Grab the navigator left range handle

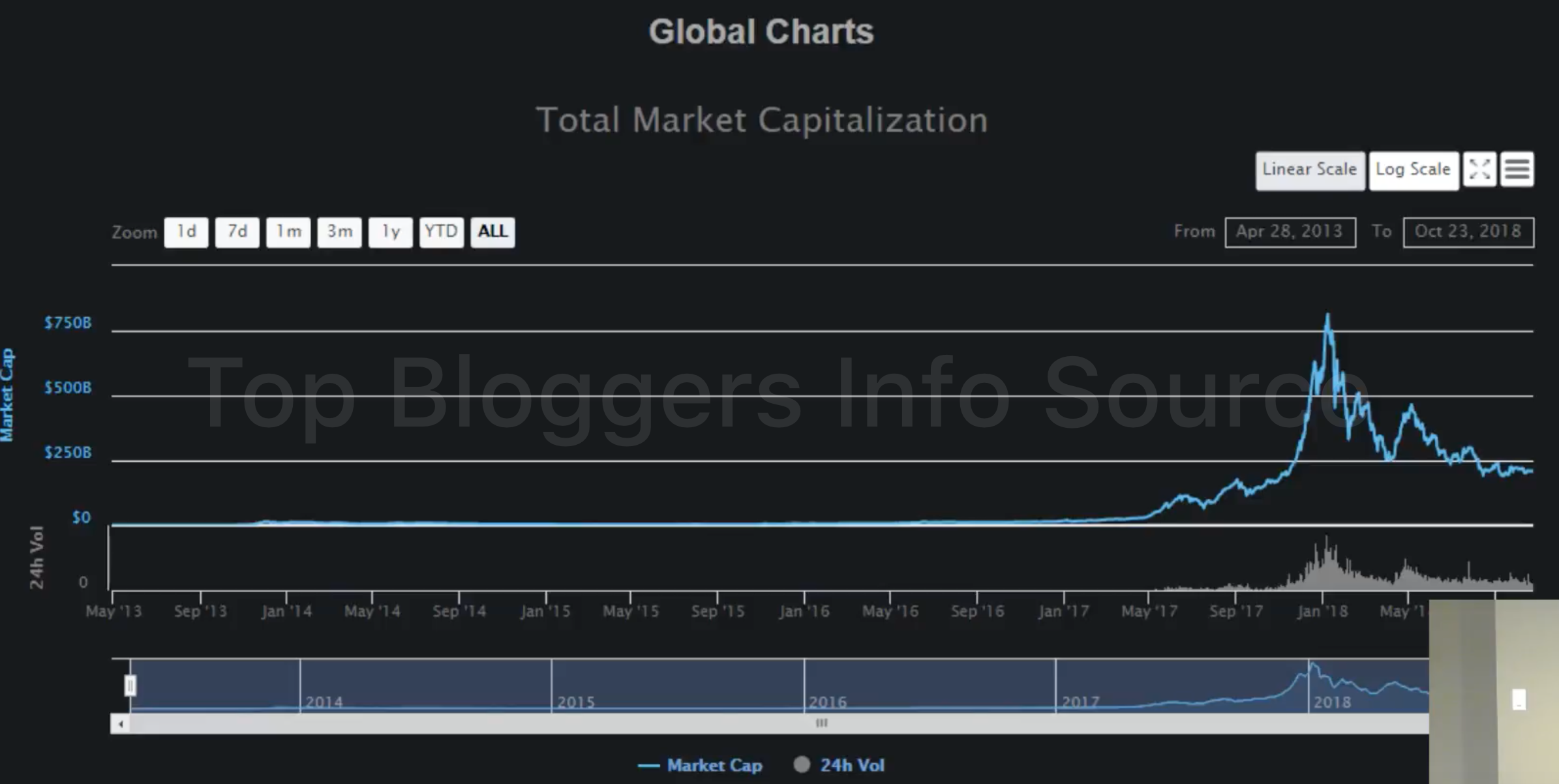point(130,686)
